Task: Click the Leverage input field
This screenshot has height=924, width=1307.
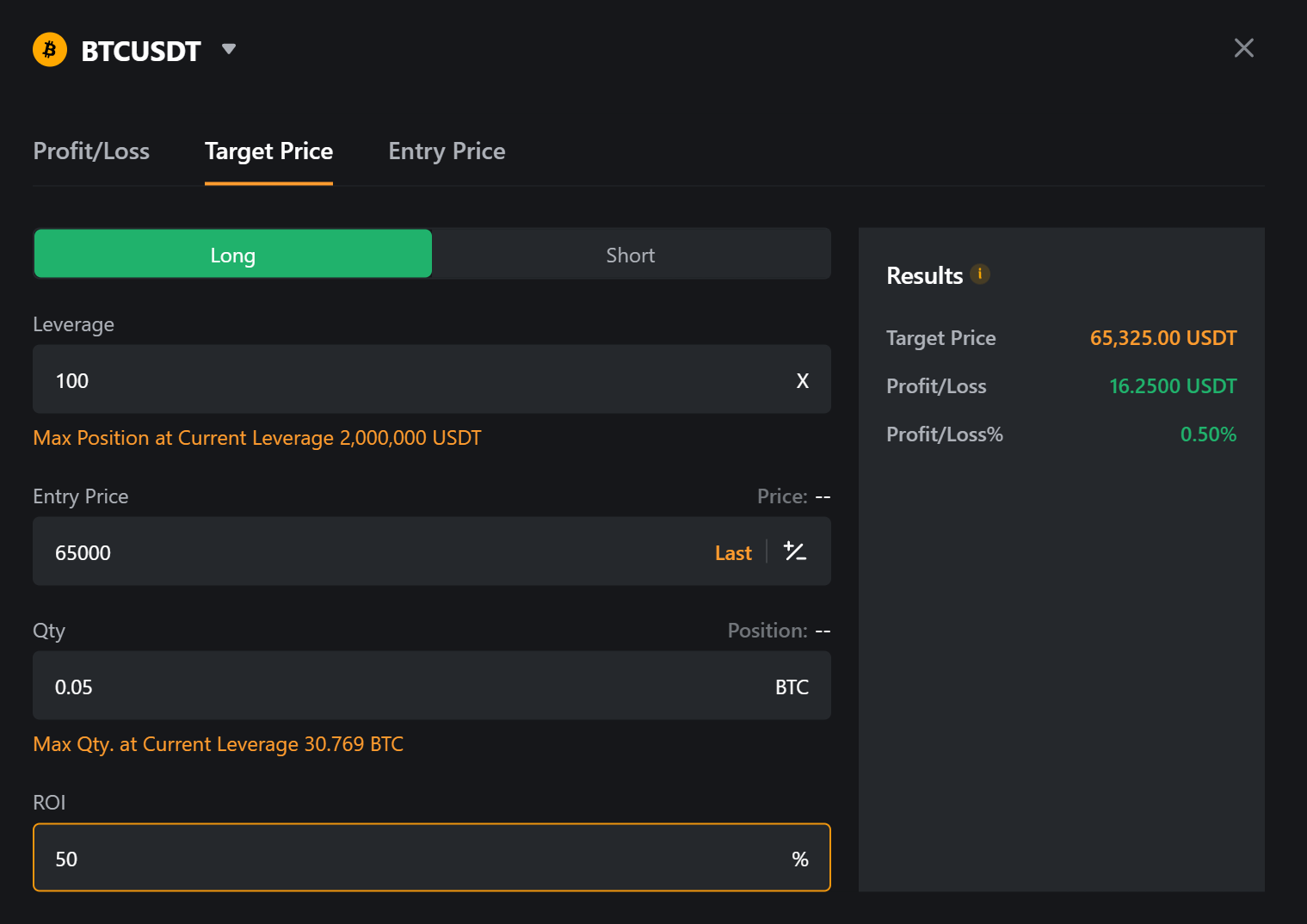Action: pos(413,380)
